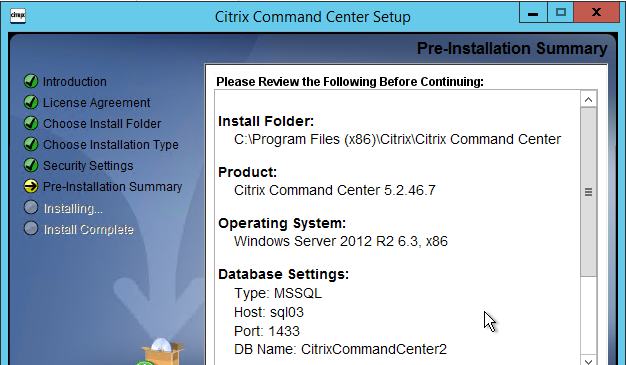Viewport: 626px width, 365px height.
Task: Select the Security Settings step label
Action: (x=88, y=165)
